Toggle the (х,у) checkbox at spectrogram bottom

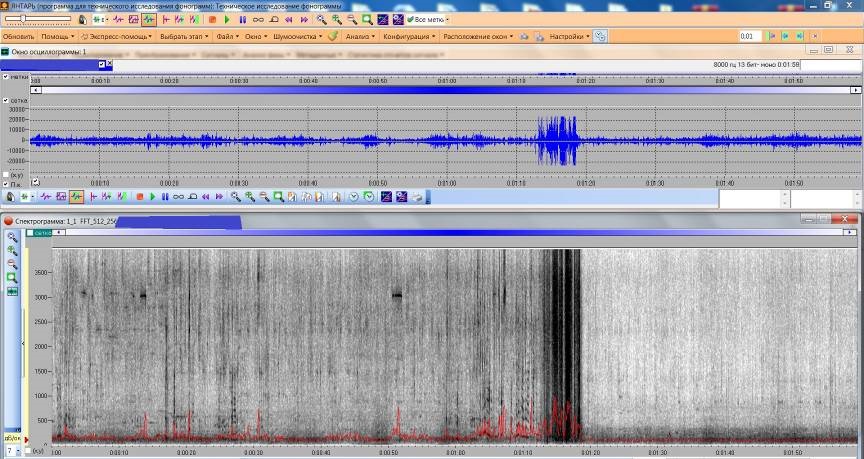[x=28, y=451]
